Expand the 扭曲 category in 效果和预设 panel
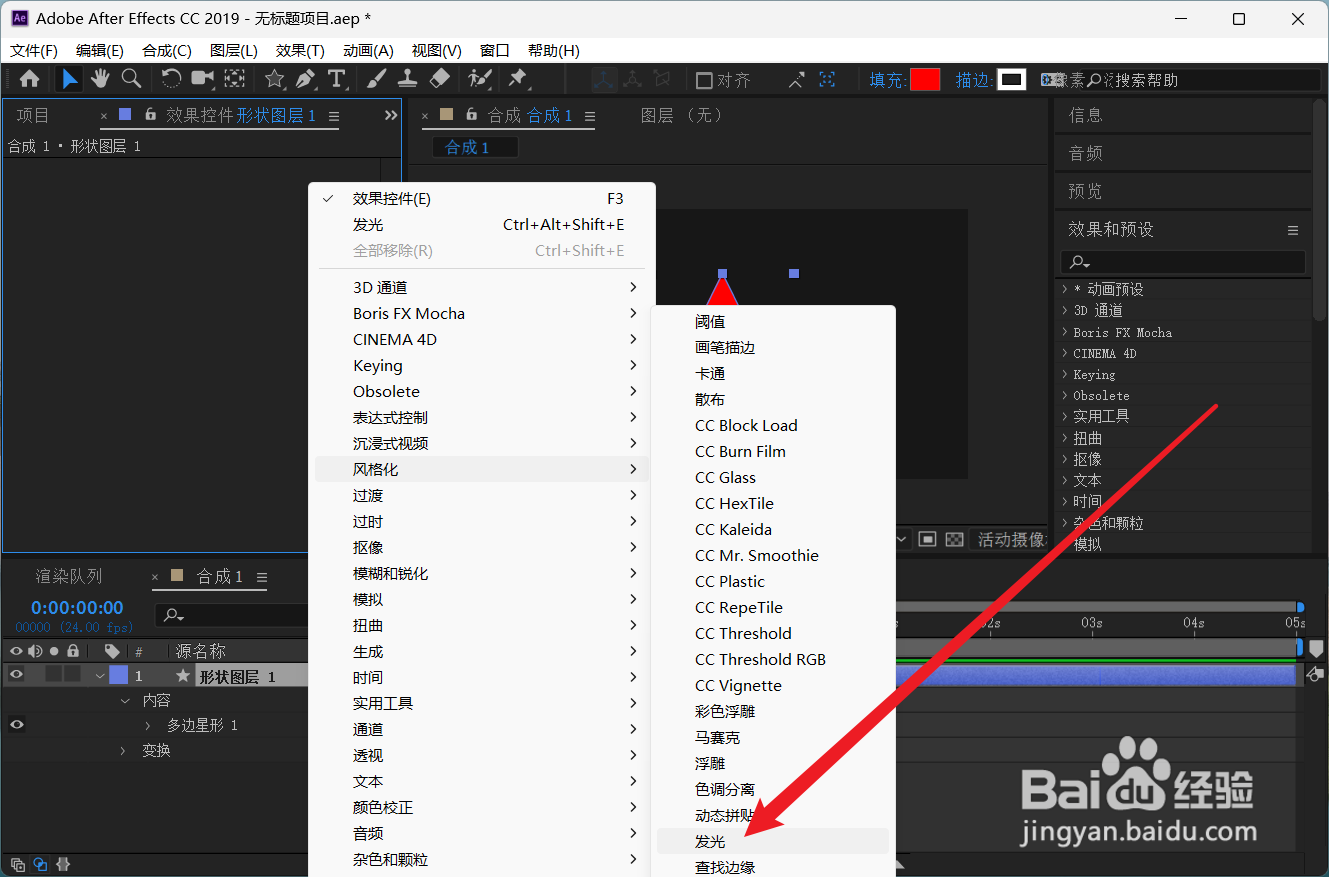 click(x=1069, y=437)
